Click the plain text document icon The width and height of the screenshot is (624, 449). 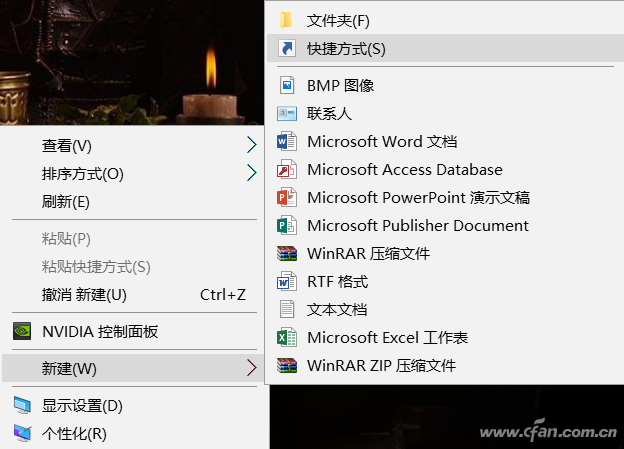287,309
